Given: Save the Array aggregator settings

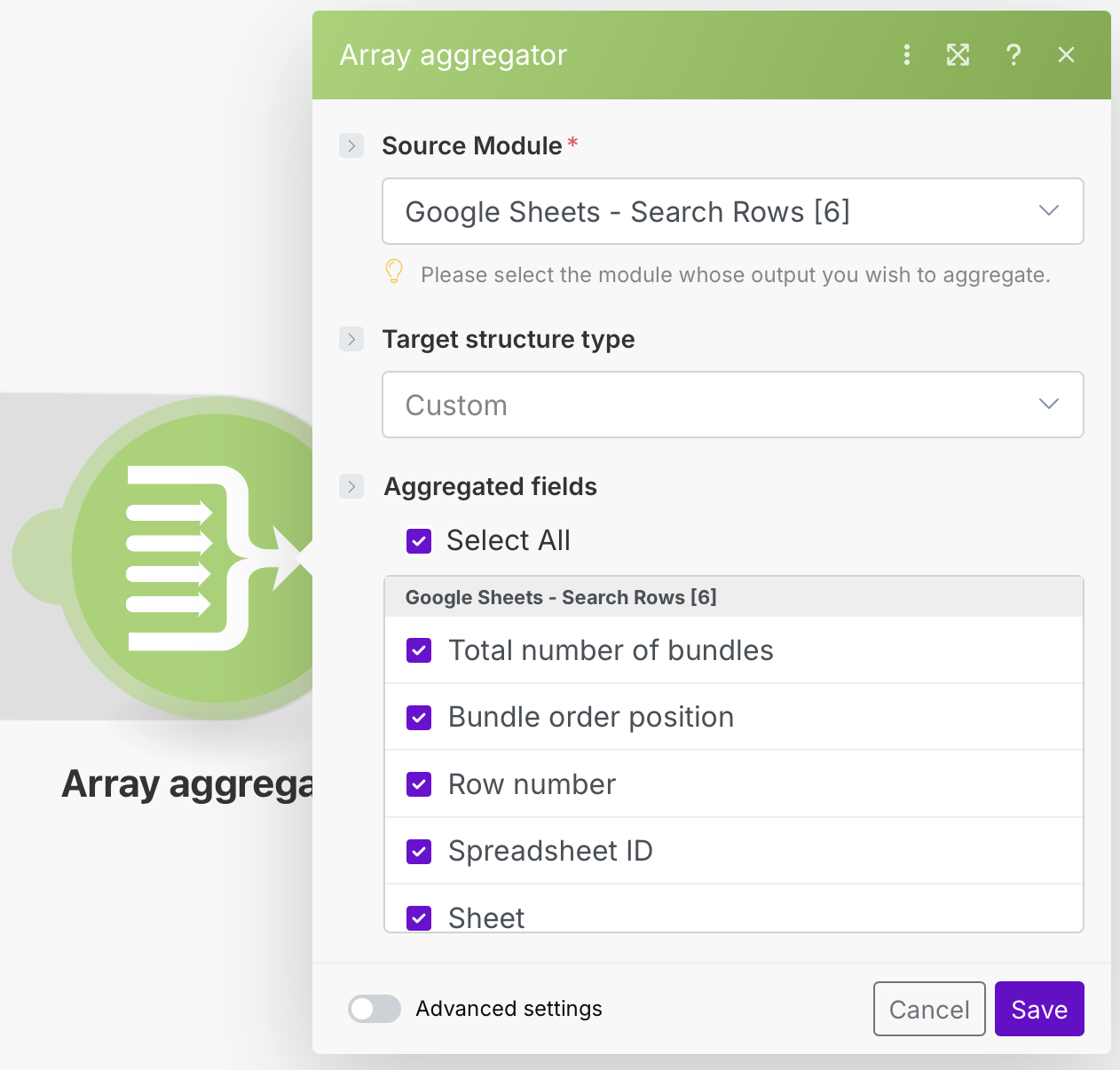Looking at the screenshot, I should tap(1039, 1009).
